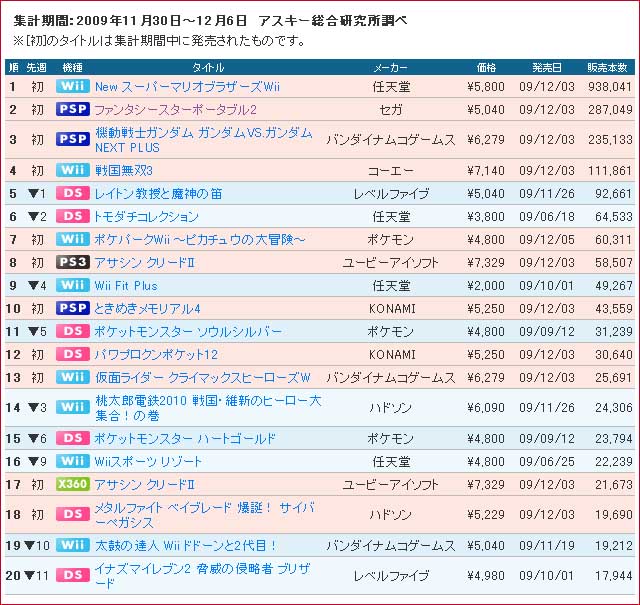Open the X360 アサシン クリードII title link
Viewport: 640px width, 605px height.
coord(145,485)
